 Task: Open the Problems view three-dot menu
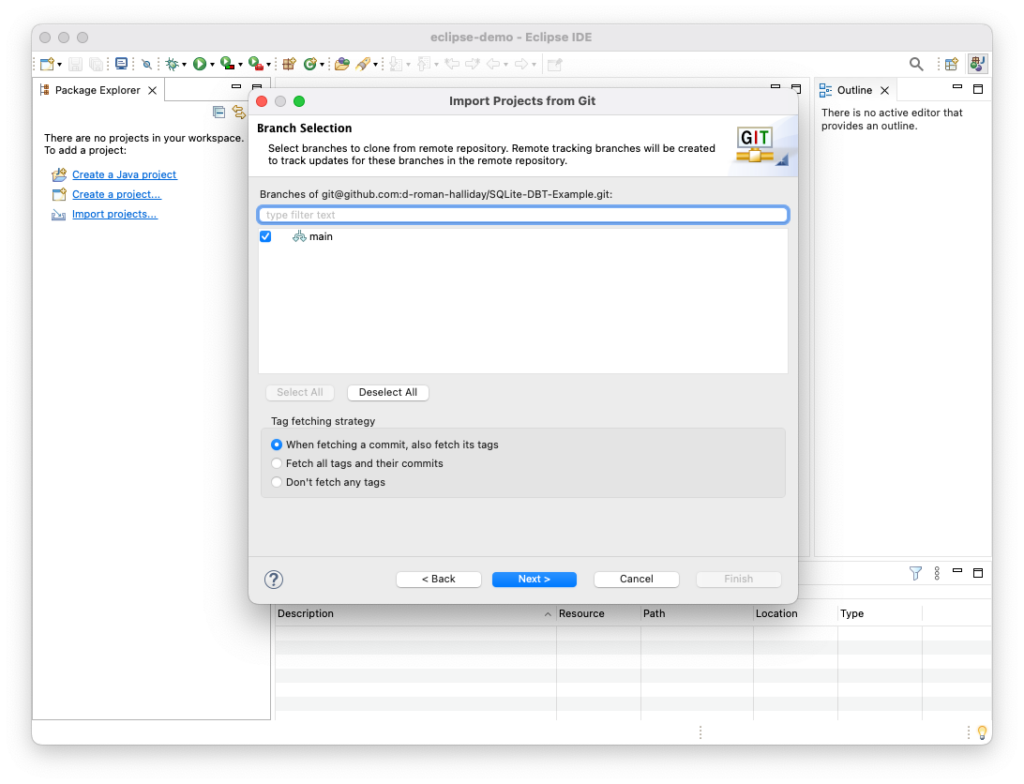tap(937, 573)
